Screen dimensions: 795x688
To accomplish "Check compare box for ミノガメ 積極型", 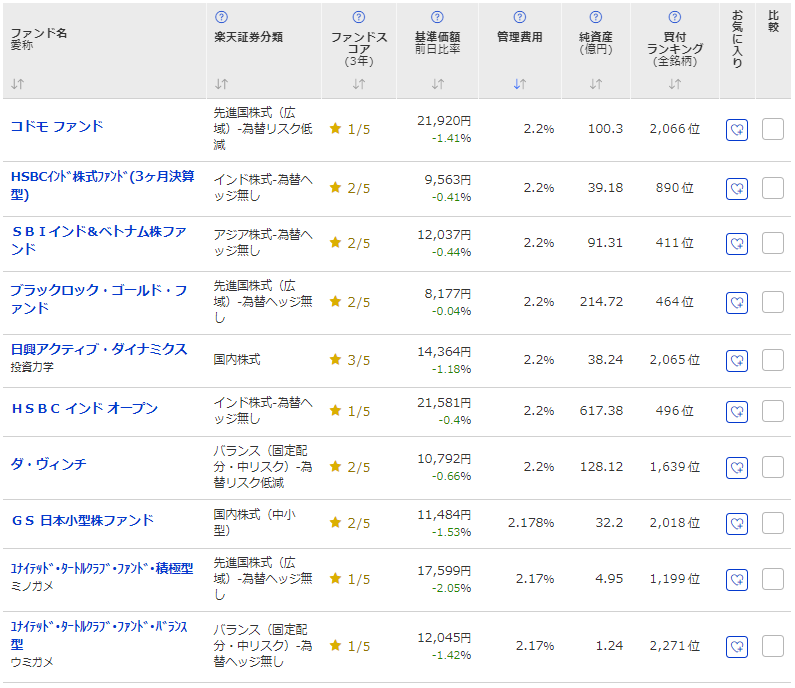I will coord(773,578).
